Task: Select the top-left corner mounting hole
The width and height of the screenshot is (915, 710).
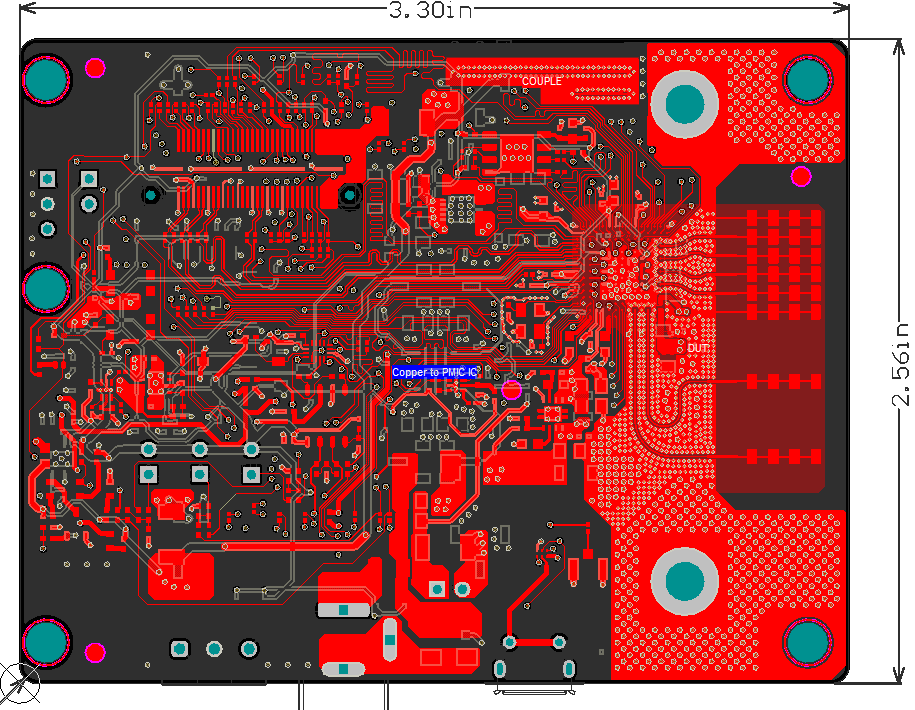Action: (x=47, y=79)
